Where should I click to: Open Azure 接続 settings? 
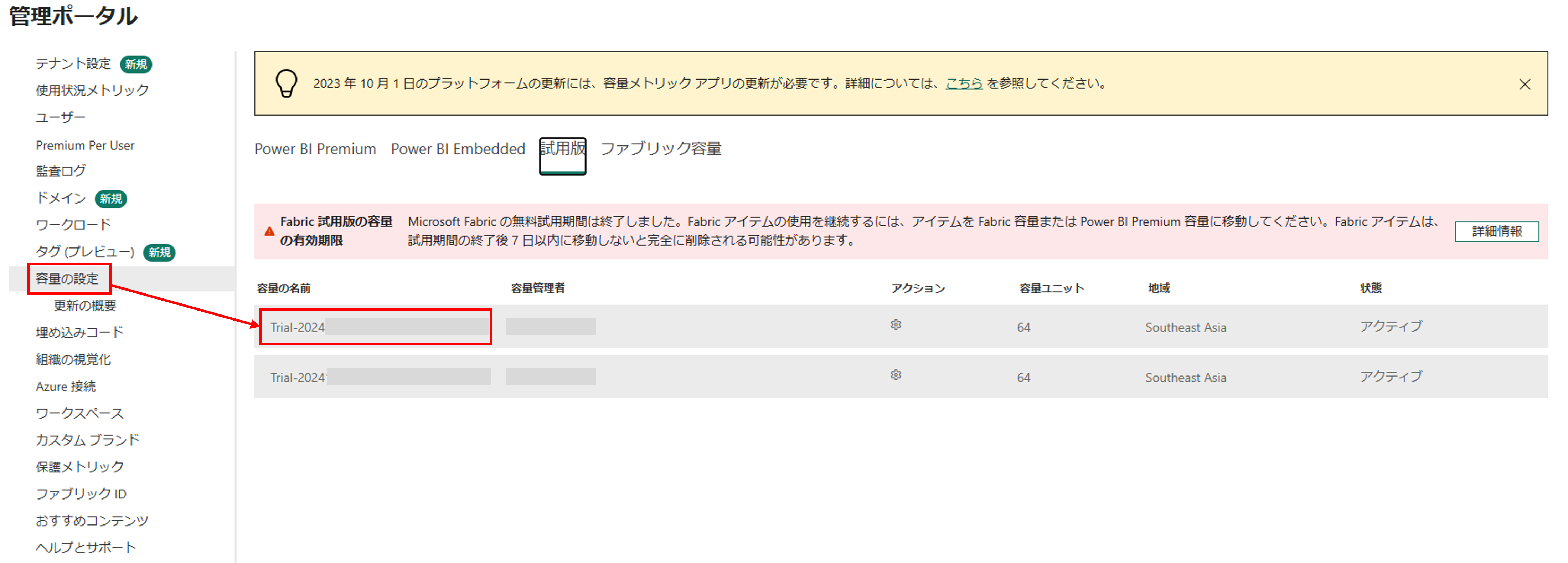tap(65, 386)
